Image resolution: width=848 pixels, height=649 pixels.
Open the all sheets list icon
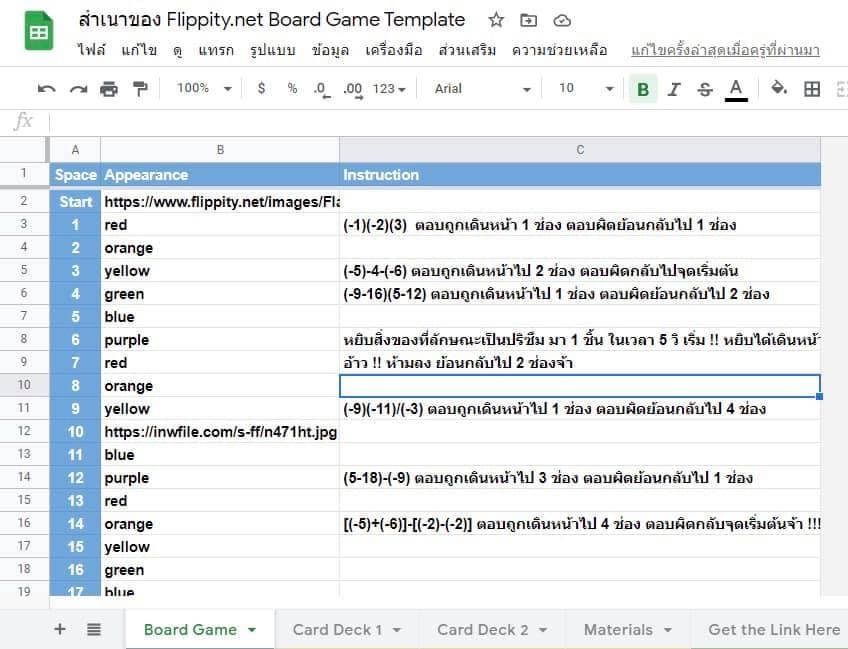coord(94,629)
